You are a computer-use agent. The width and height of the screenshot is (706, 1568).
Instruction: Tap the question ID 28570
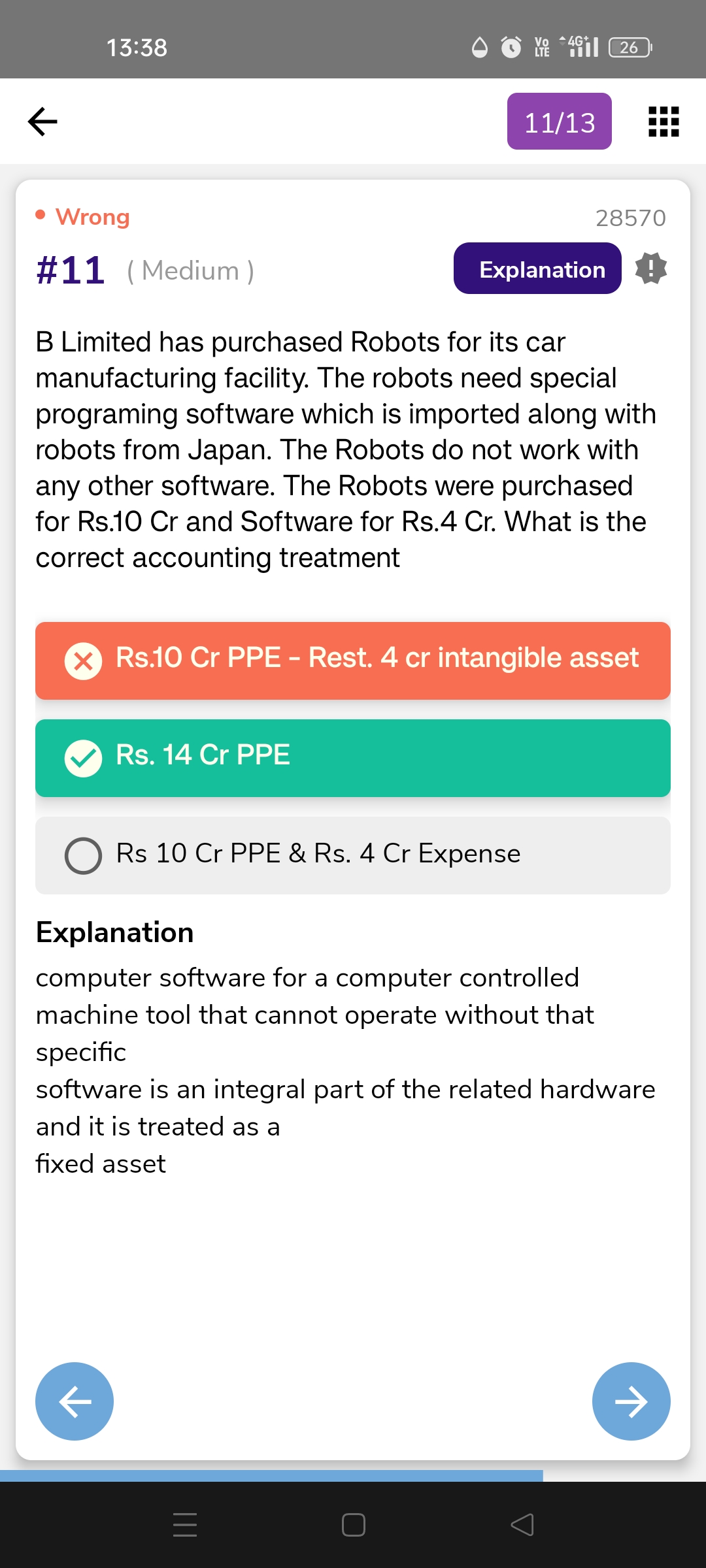pyautogui.click(x=630, y=218)
